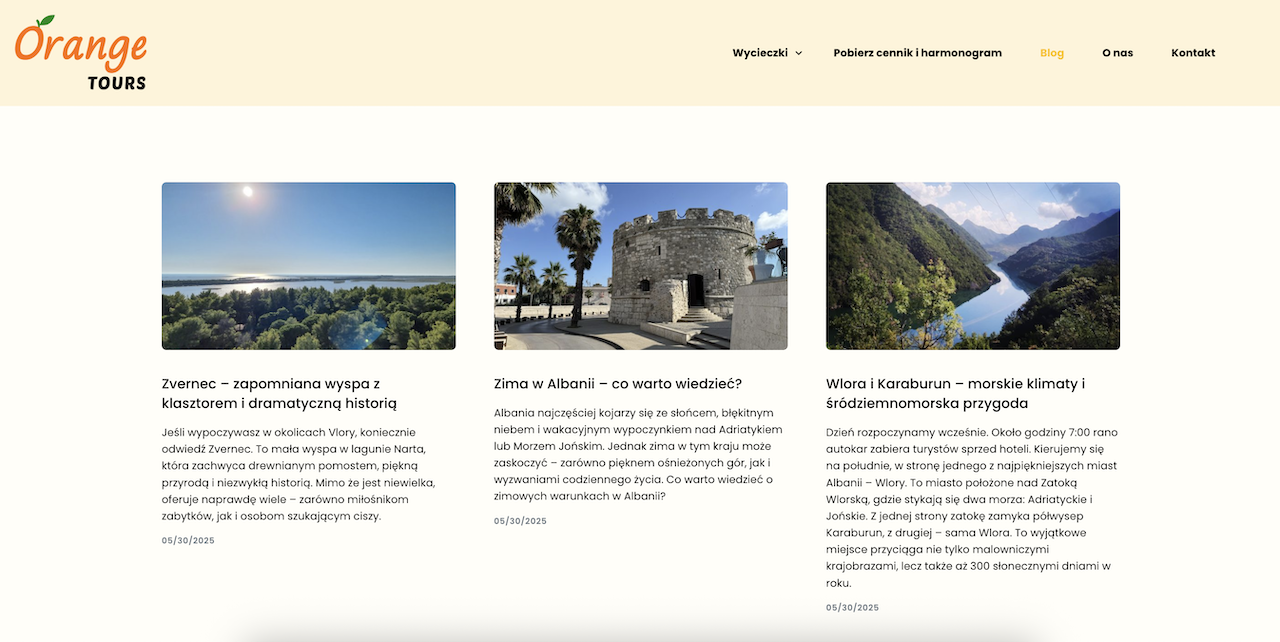Click the Zima w Albanii excerpt text
Screen dimensions: 1280x642
click(x=638, y=454)
